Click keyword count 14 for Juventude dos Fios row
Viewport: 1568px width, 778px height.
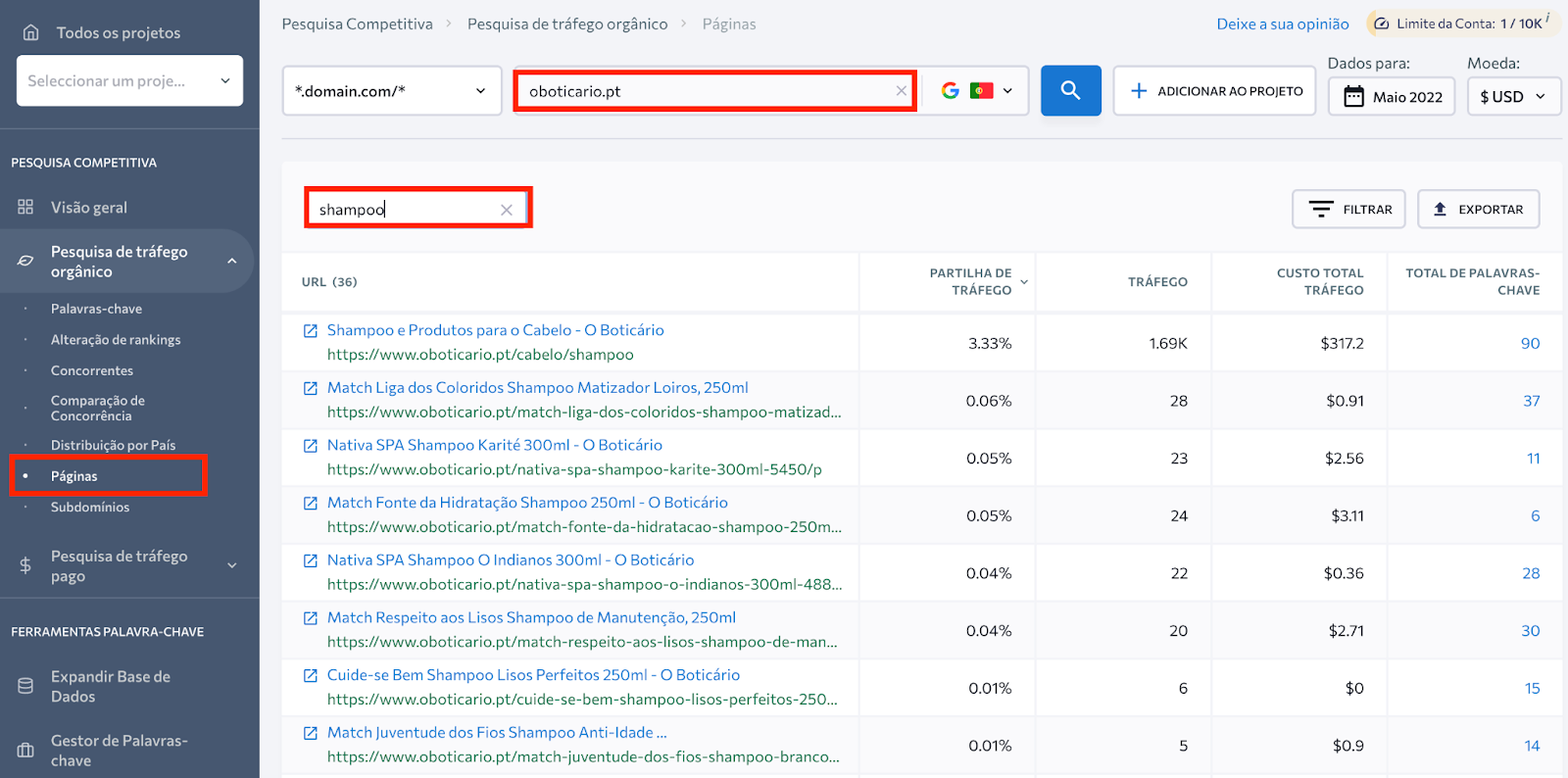1533,746
